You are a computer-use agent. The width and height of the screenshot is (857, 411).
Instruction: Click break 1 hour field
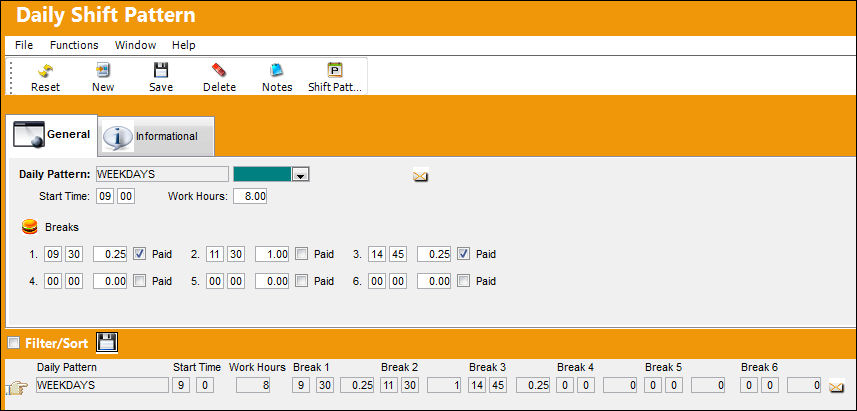53,254
